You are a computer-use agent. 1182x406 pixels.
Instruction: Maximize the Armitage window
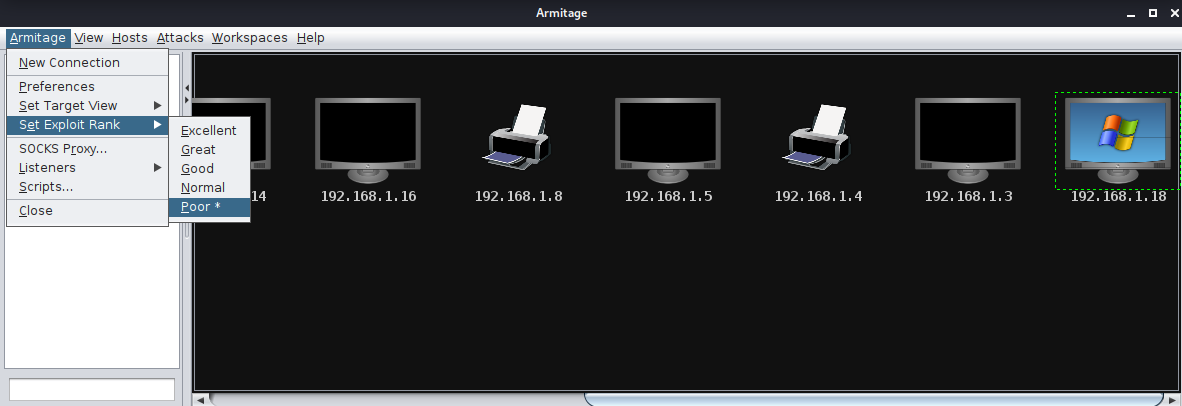[1153, 13]
